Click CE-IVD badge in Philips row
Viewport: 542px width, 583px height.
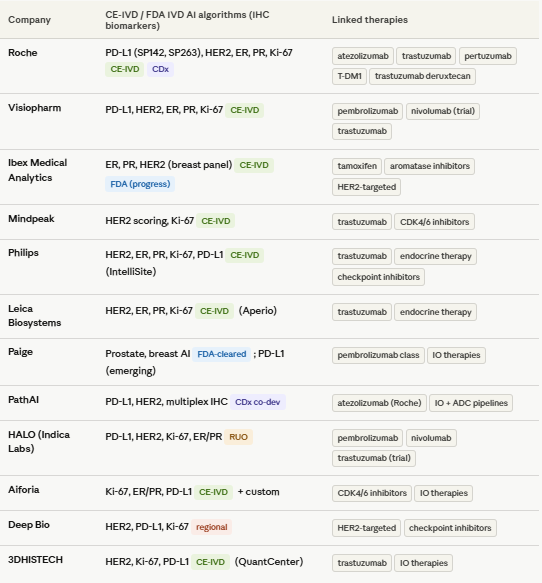point(245,255)
